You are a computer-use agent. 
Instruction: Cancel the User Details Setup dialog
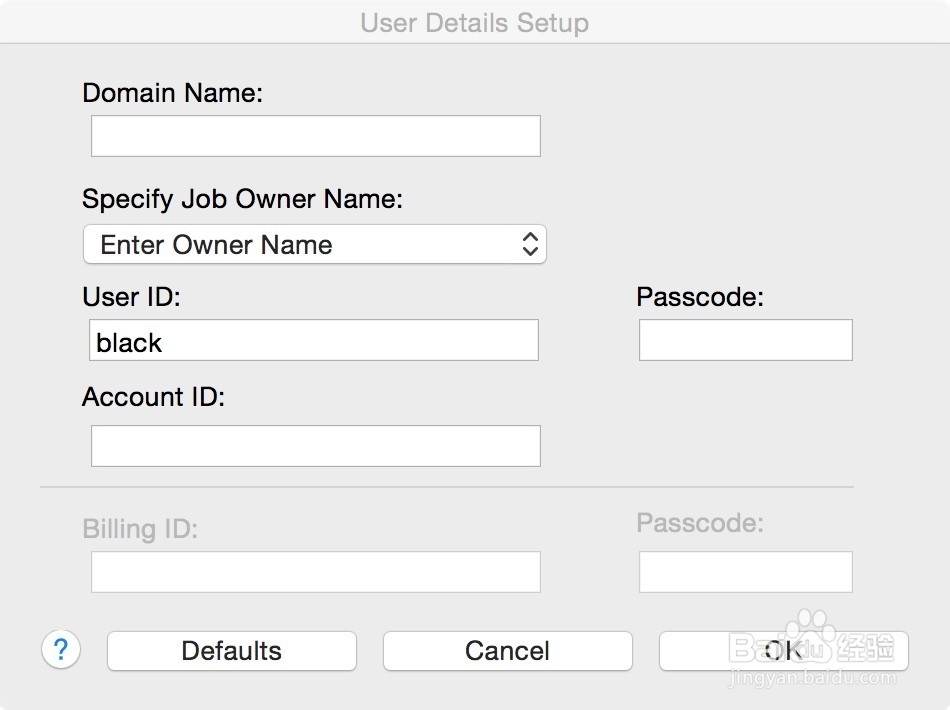[x=507, y=651]
